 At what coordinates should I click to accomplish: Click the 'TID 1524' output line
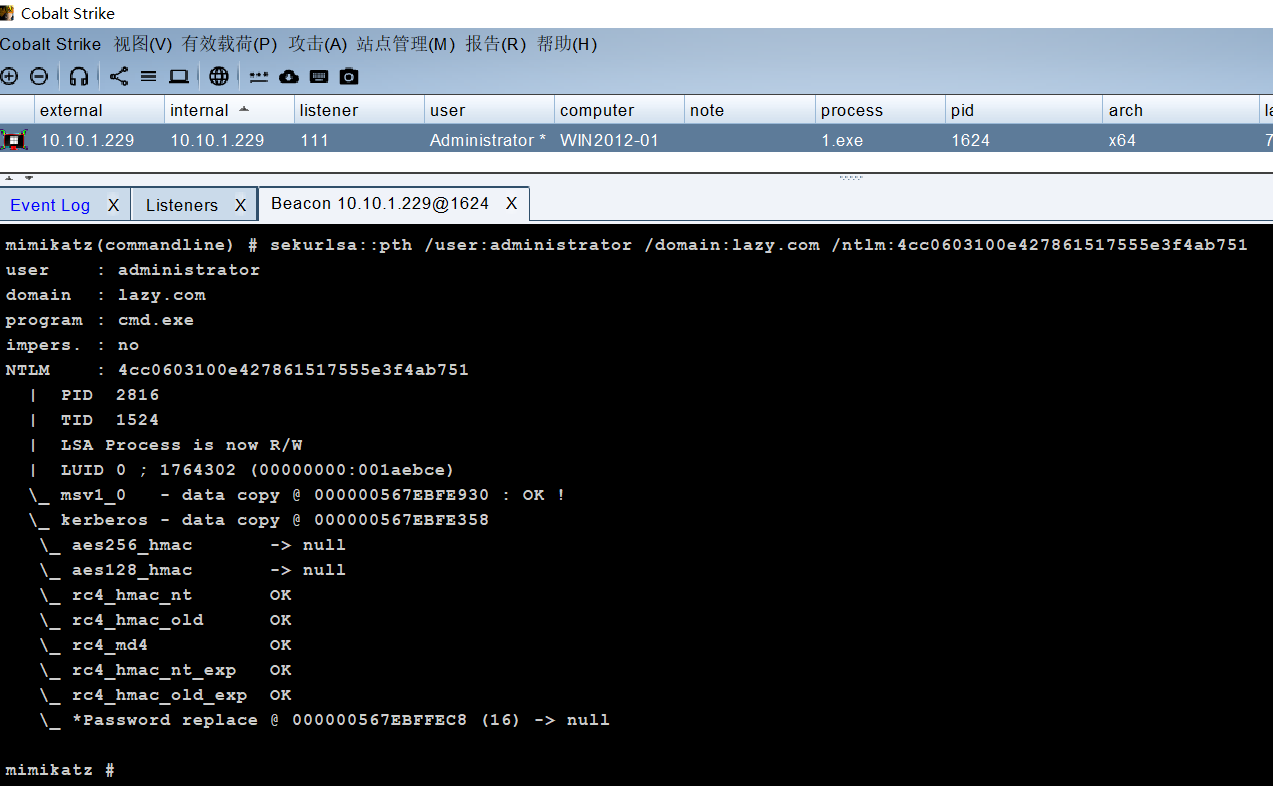94,420
